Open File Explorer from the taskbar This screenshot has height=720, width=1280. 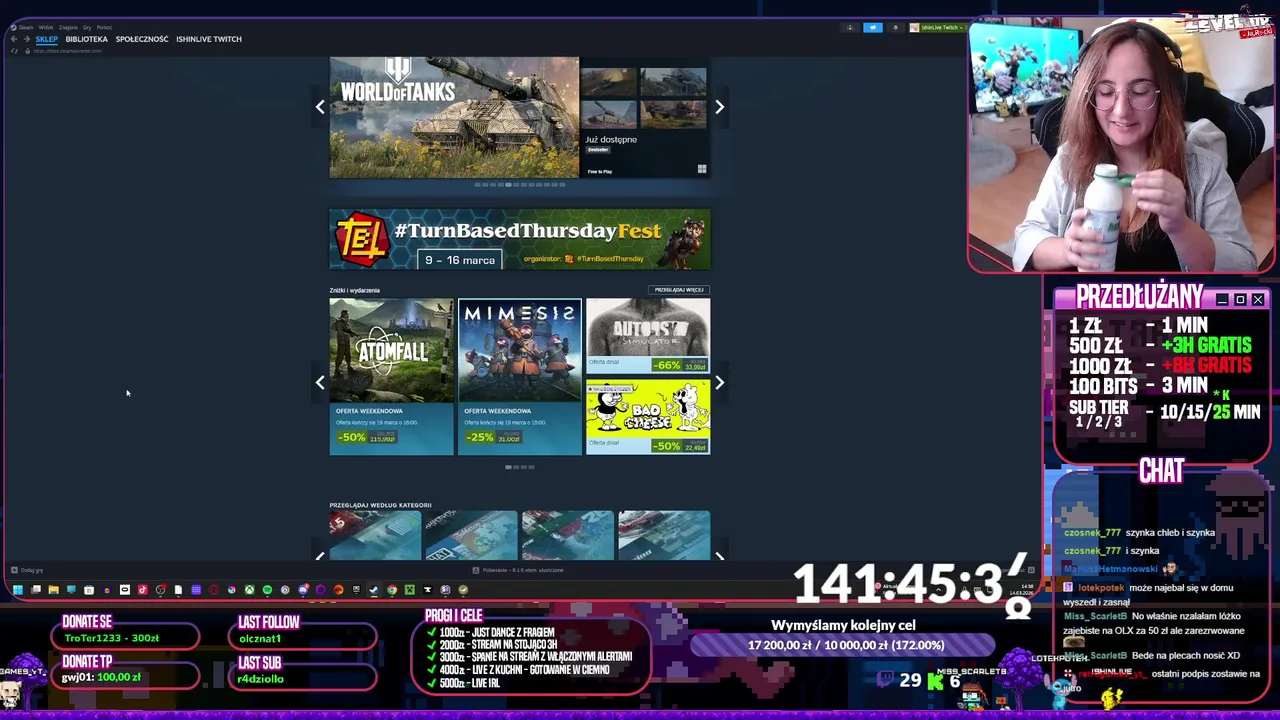coord(54,590)
